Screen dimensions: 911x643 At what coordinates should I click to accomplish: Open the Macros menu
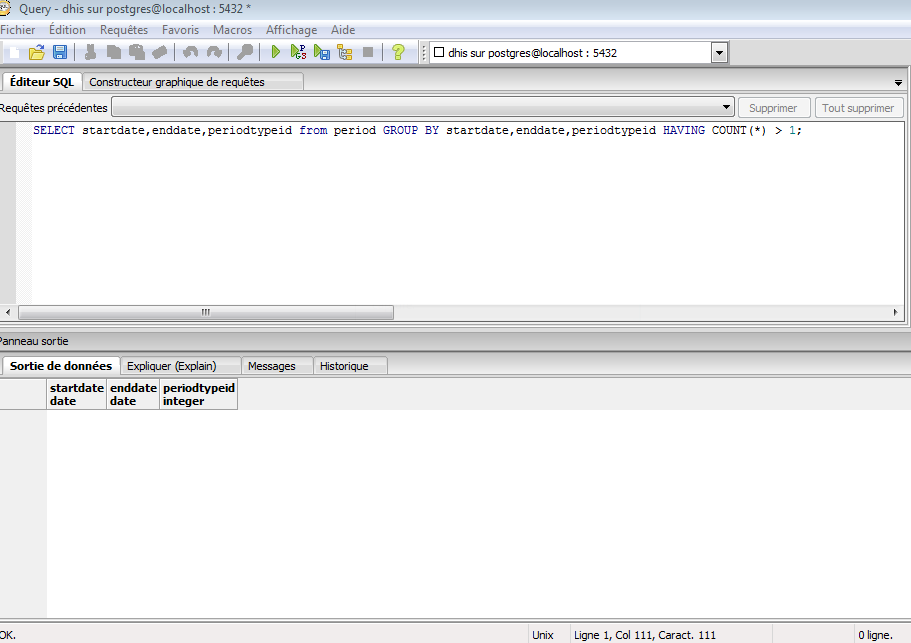tap(232, 30)
